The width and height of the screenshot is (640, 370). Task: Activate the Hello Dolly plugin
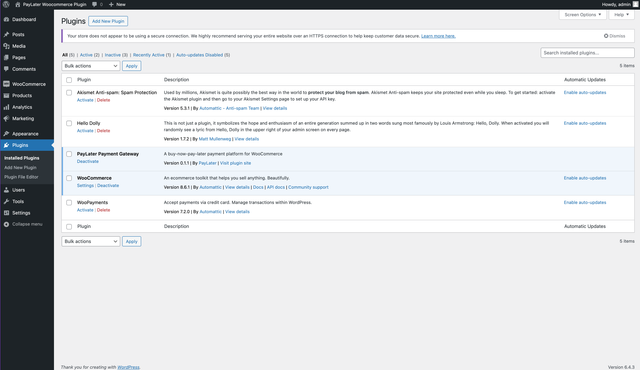85,131
